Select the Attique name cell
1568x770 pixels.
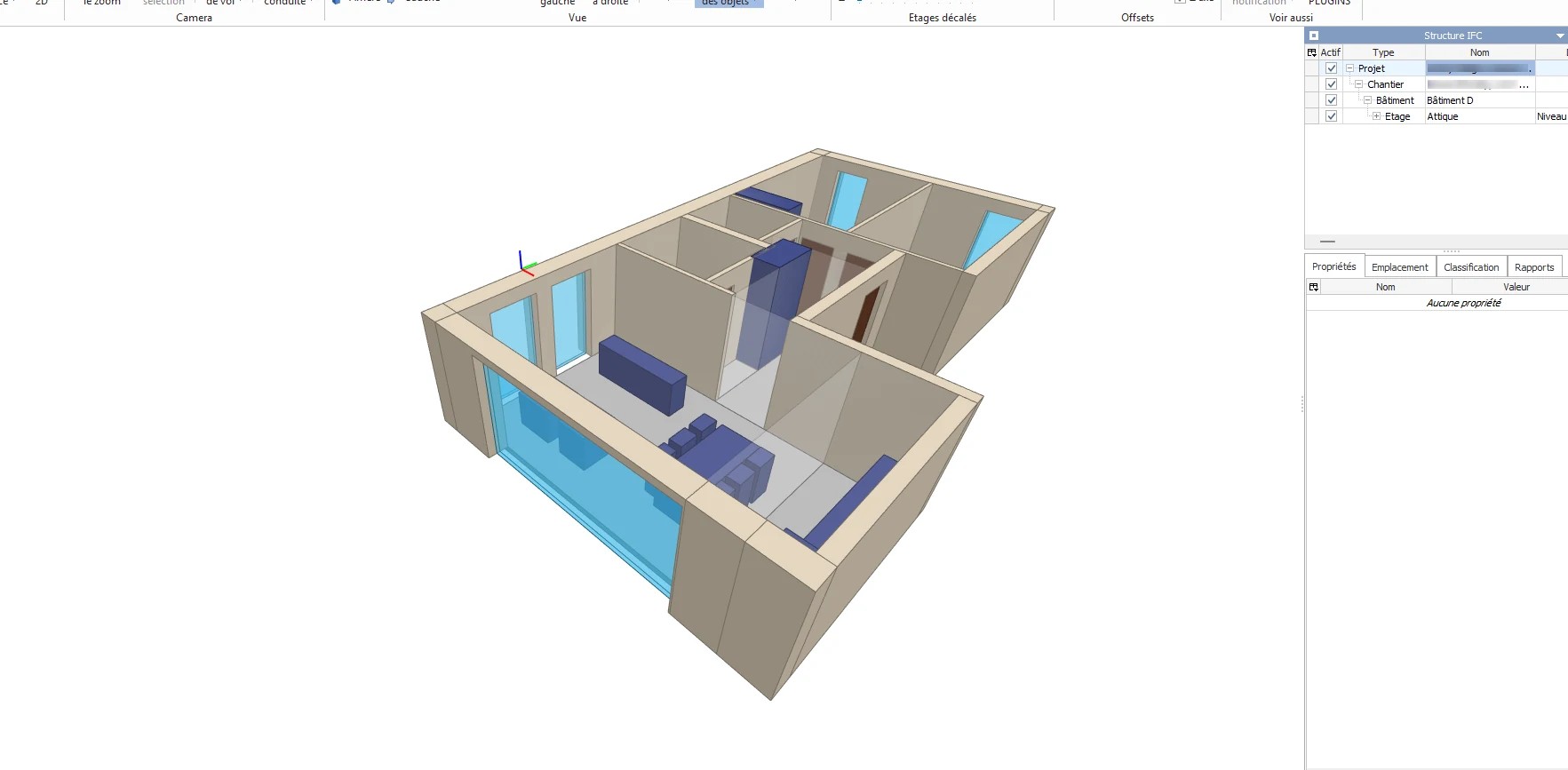click(x=1480, y=116)
